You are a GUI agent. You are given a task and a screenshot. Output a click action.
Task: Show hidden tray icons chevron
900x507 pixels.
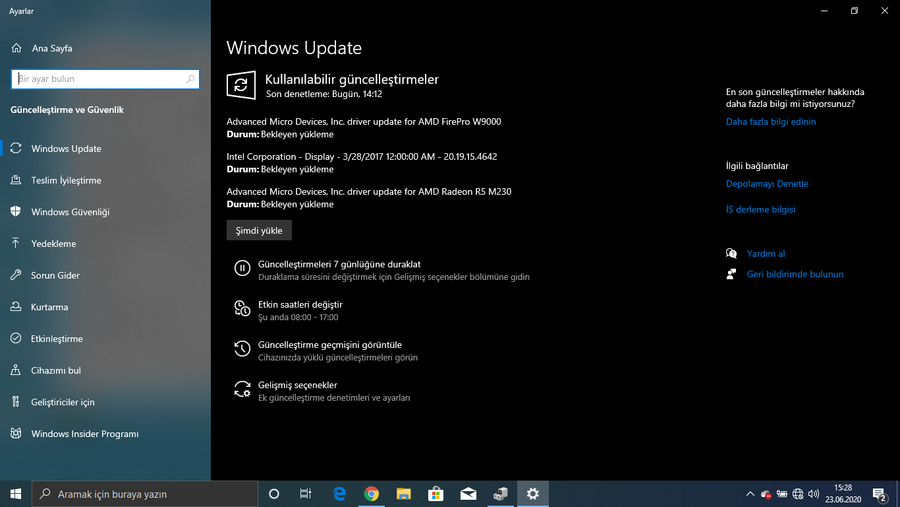point(750,494)
